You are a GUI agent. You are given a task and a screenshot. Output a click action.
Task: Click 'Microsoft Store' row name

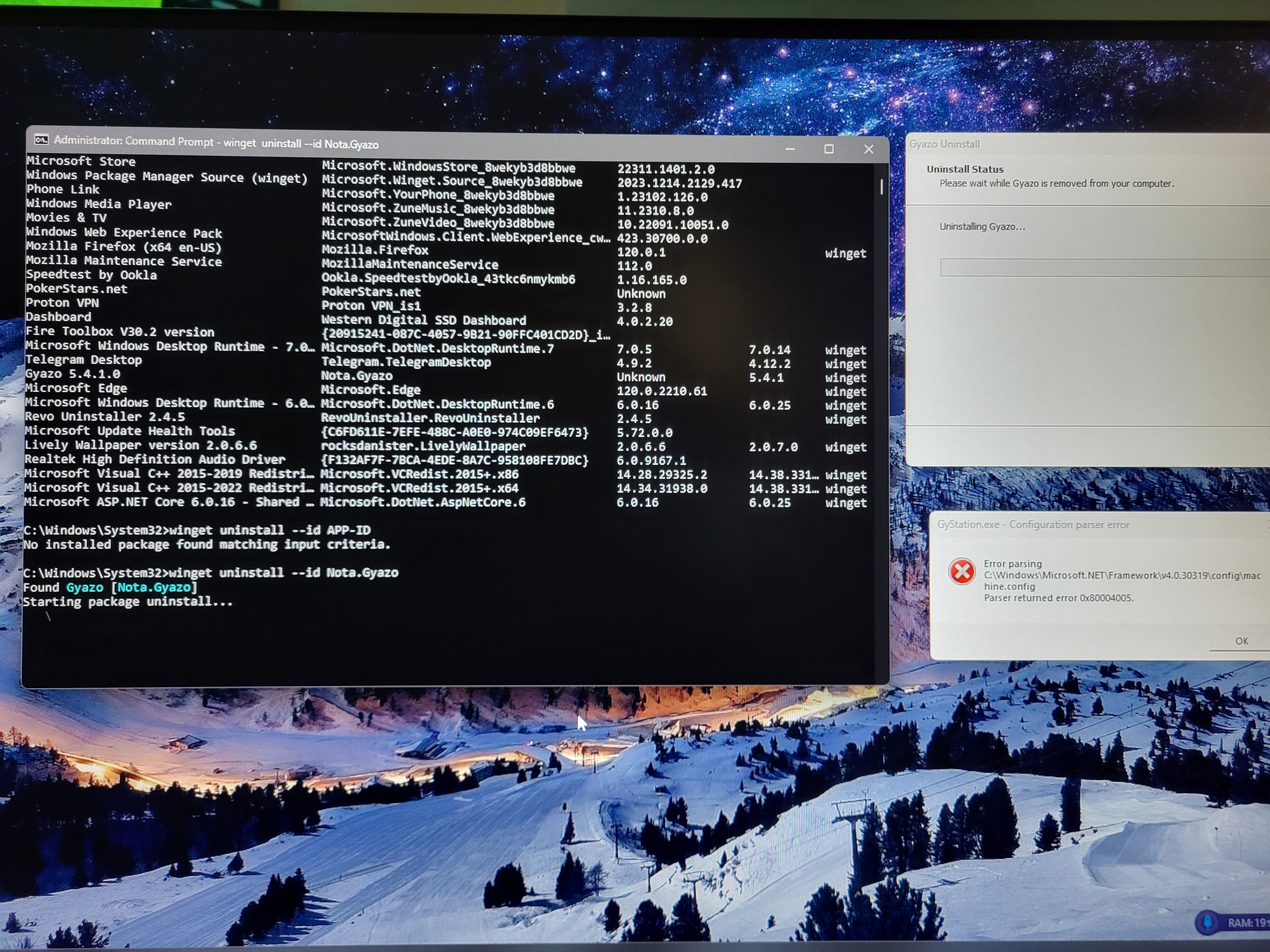(x=81, y=161)
